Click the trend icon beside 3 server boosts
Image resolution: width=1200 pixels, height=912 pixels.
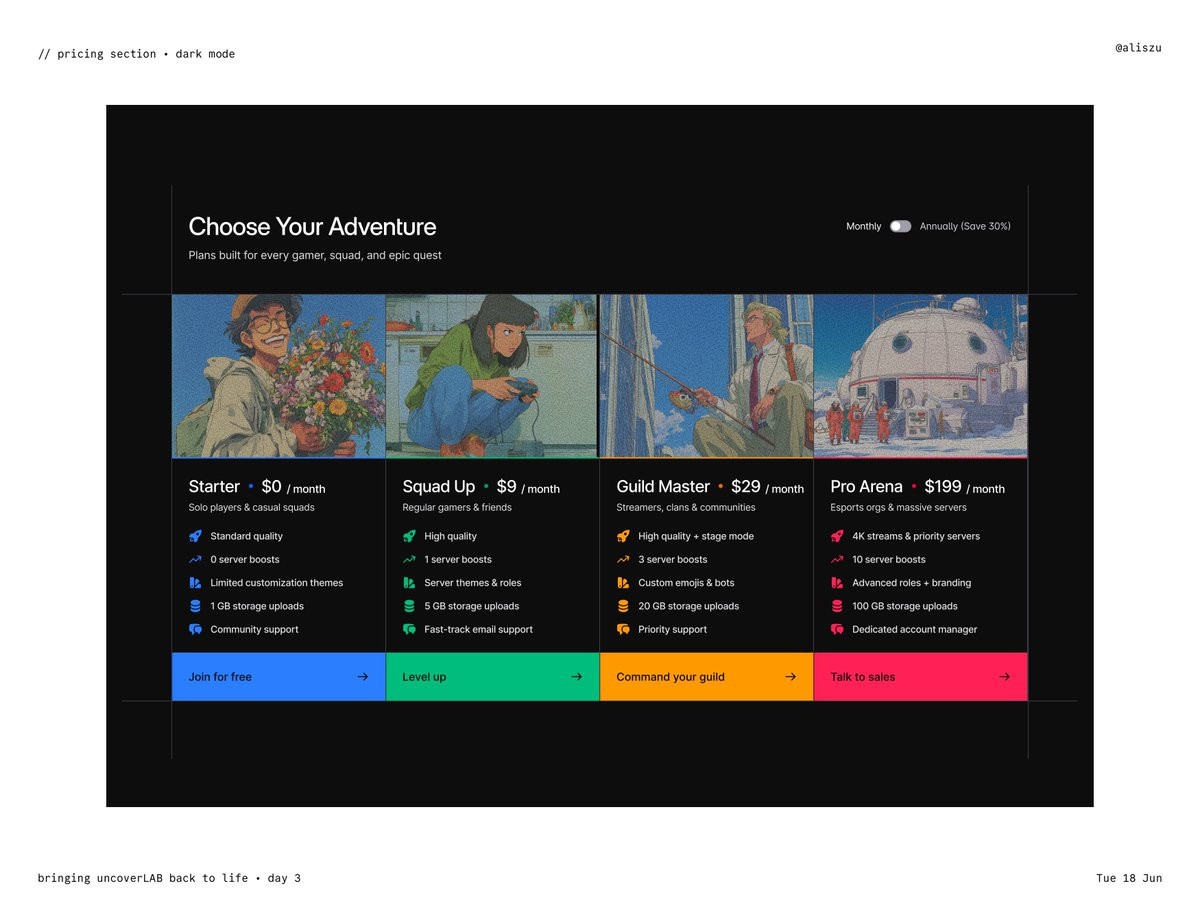(x=623, y=559)
